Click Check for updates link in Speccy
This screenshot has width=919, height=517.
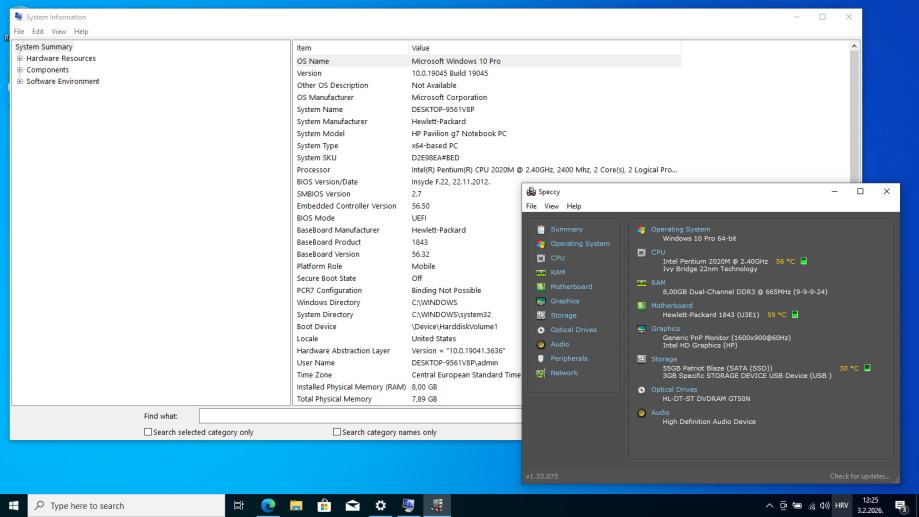[x=859, y=477]
